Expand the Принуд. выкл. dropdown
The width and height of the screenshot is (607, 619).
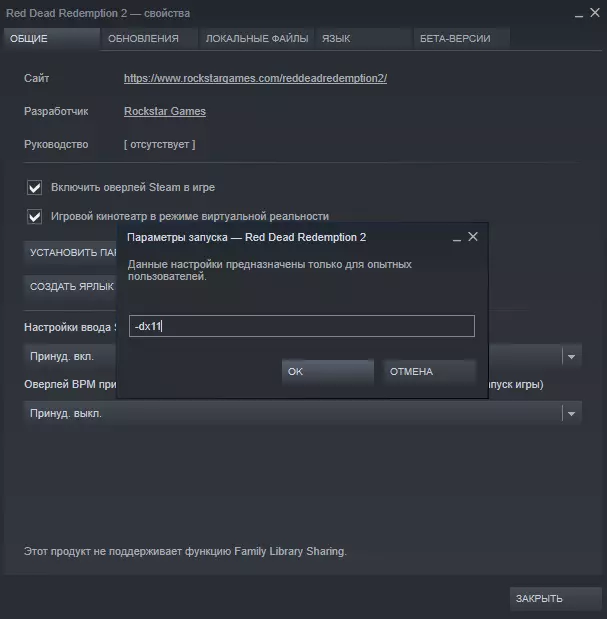[x=302, y=413]
